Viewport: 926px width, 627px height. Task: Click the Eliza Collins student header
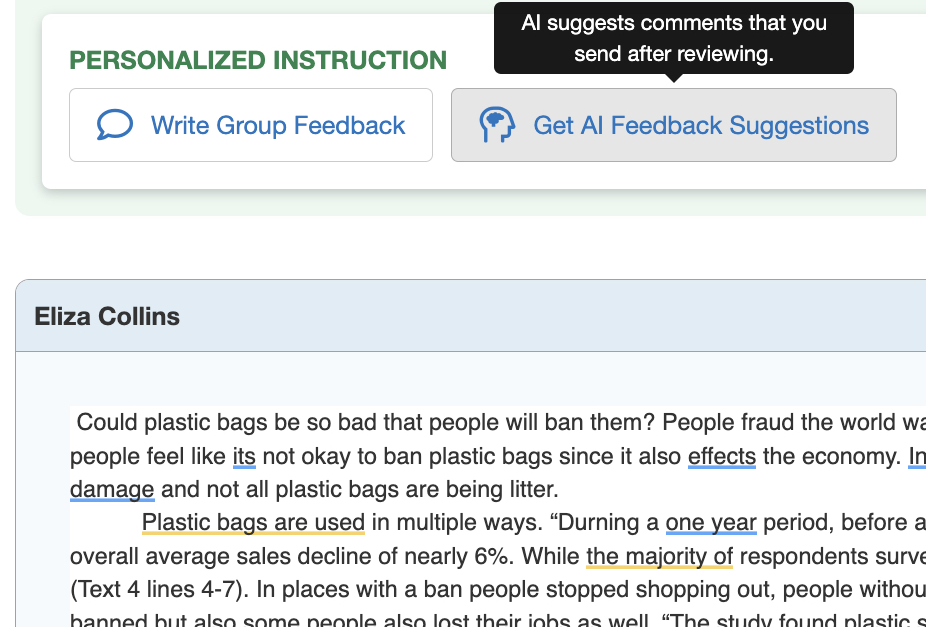pos(107,316)
